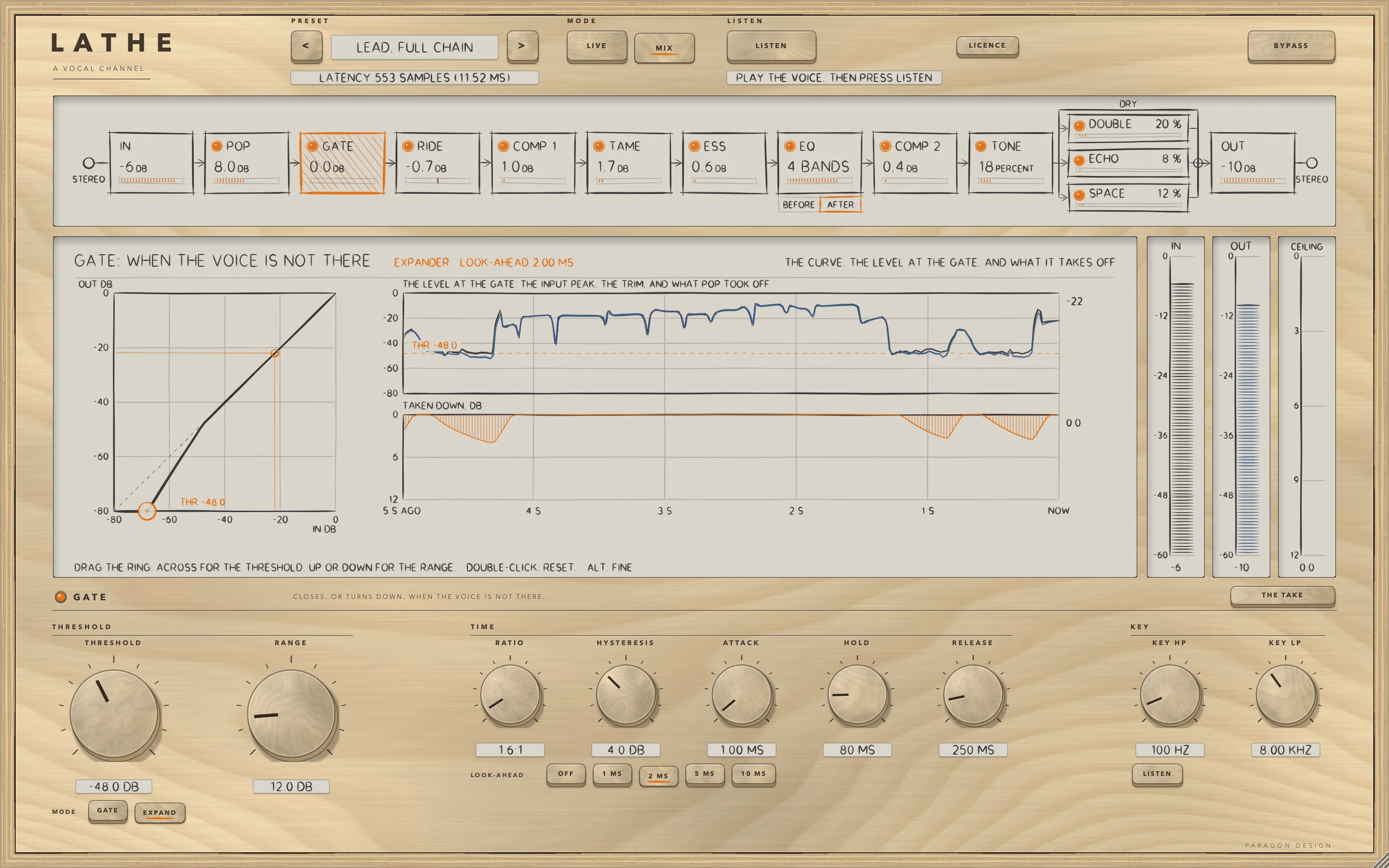Open THE TAKE panel

click(1282, 596)
